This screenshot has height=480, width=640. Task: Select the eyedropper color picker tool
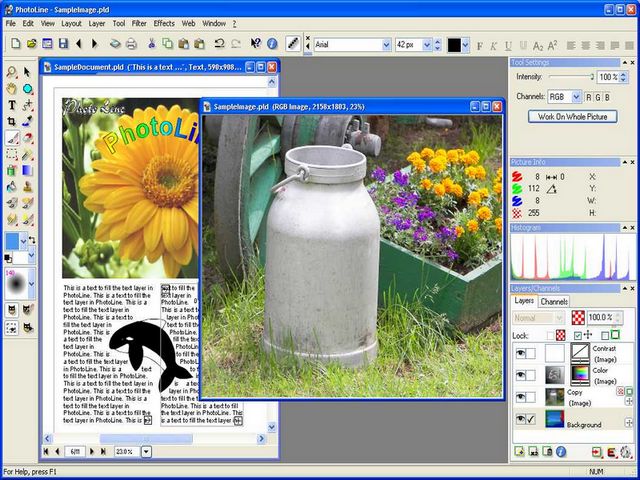click(27, 121)
